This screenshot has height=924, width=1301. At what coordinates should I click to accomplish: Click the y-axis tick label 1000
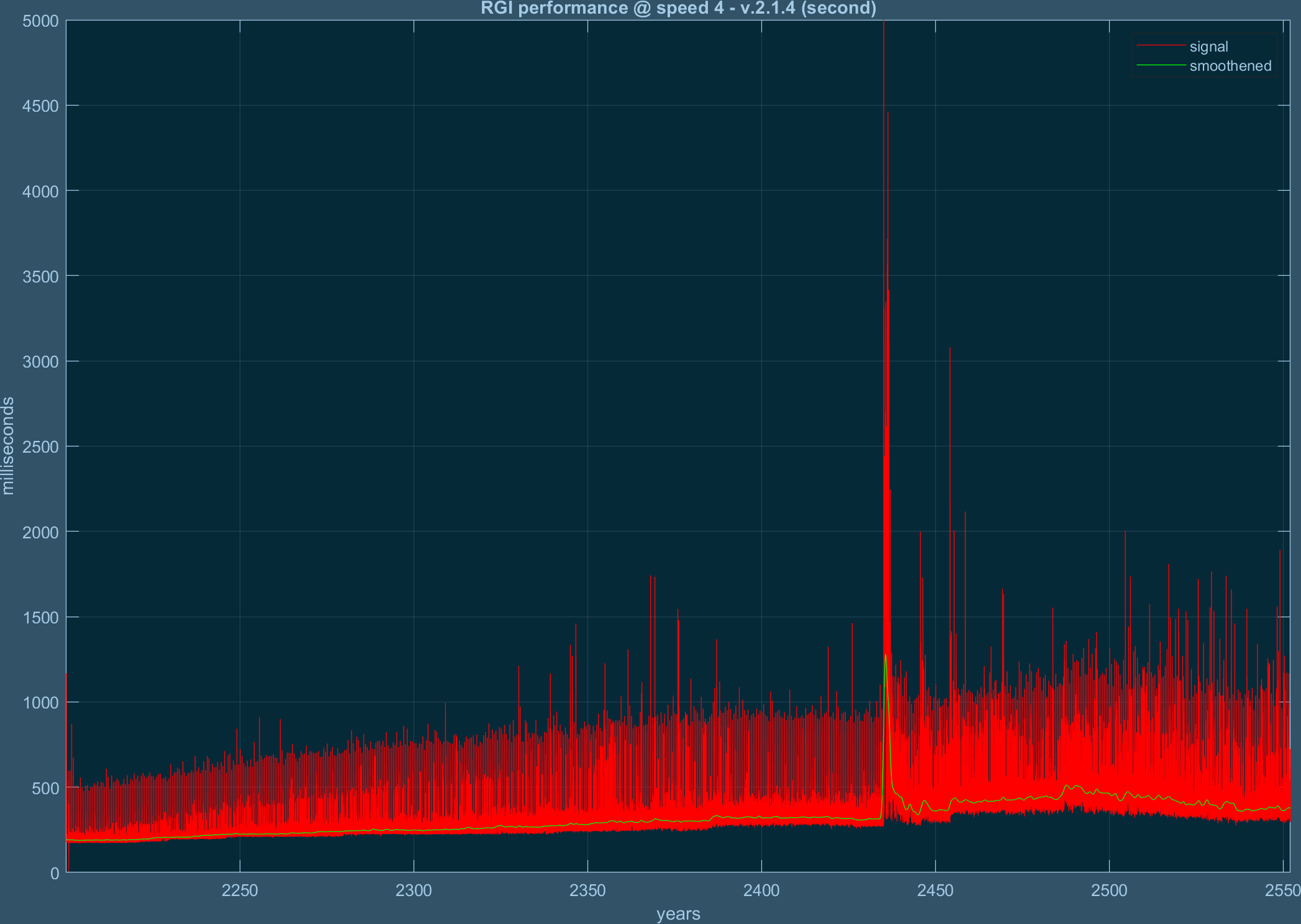click(40, 702)
